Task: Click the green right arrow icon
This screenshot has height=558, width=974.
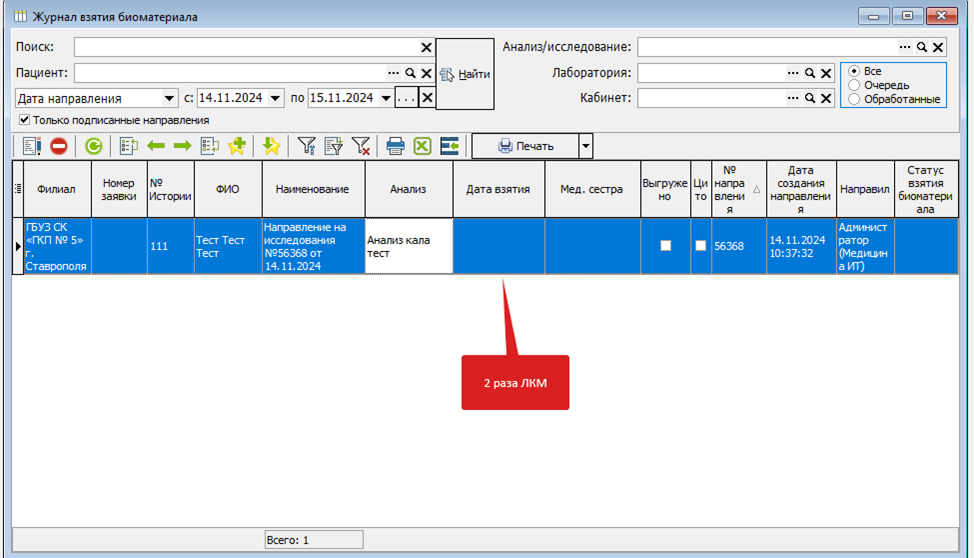Action: point(182,146)
